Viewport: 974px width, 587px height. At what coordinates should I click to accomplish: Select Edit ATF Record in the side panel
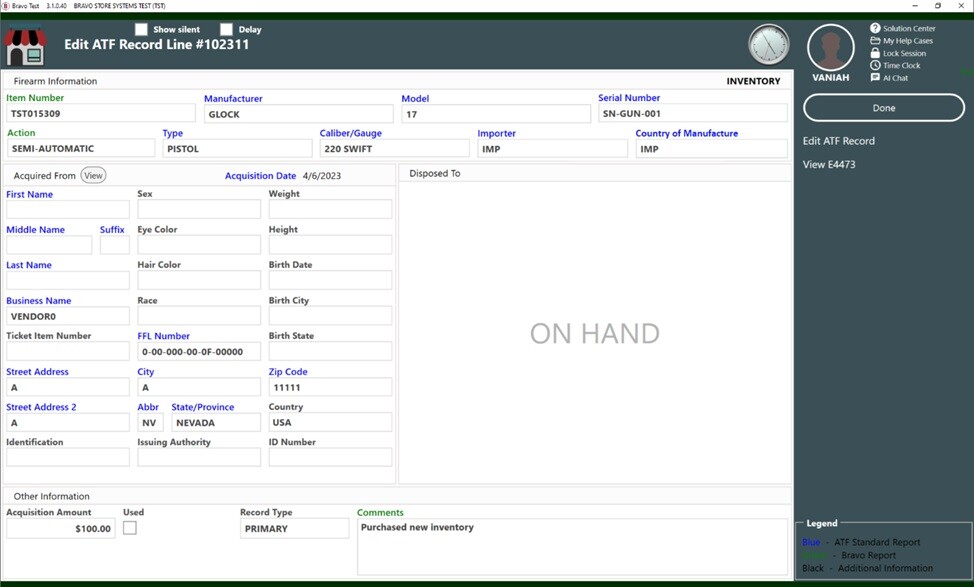click(839, 141)
